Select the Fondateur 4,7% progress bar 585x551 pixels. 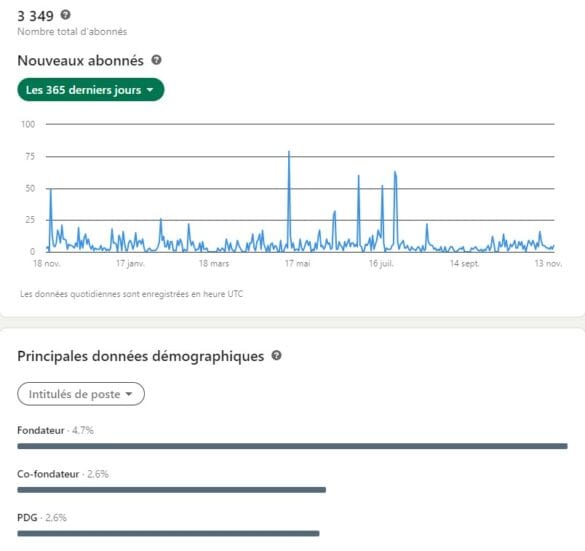click(x=292, y=446)
